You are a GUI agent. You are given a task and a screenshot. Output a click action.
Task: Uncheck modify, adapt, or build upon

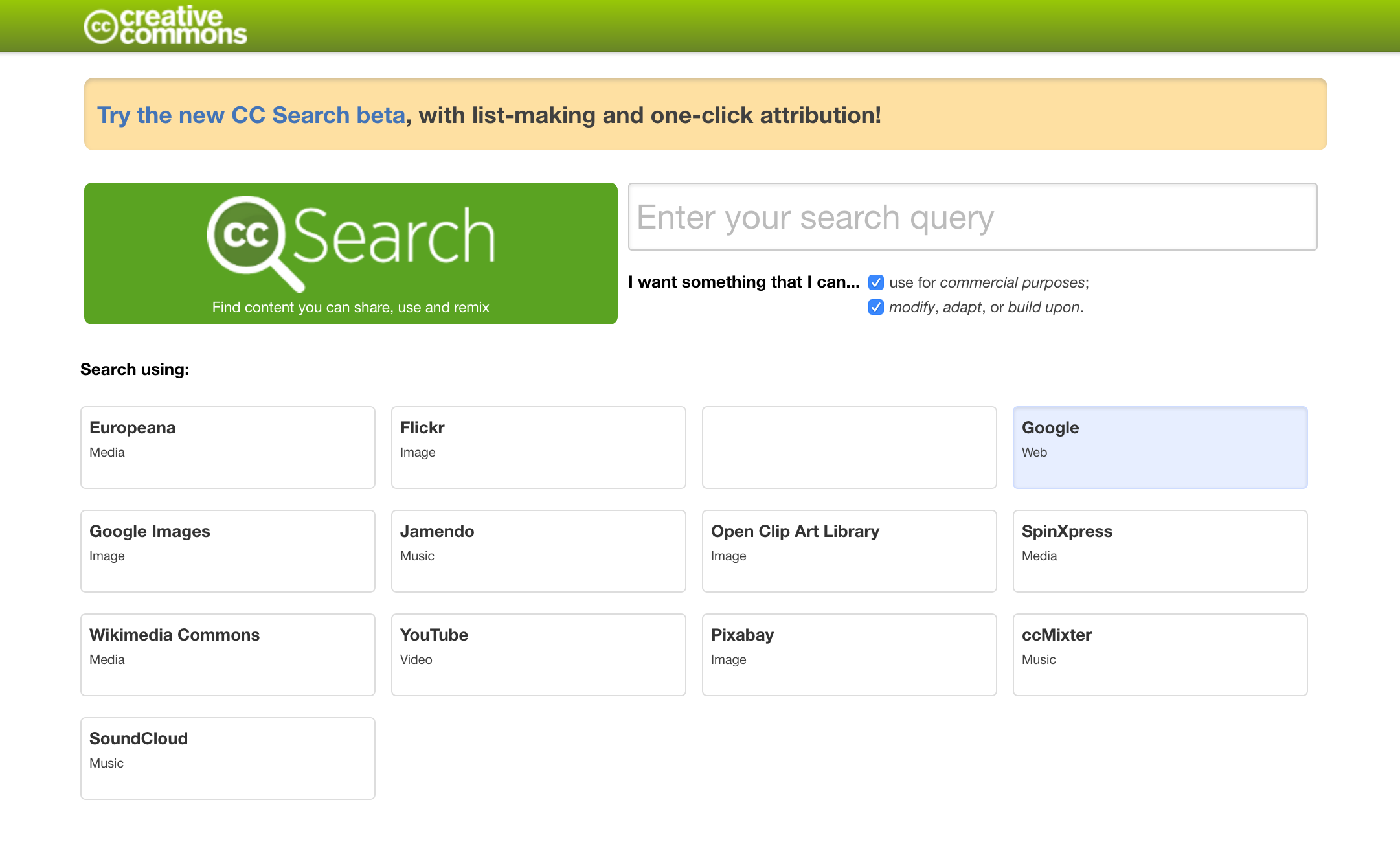(x=875, y=307)
